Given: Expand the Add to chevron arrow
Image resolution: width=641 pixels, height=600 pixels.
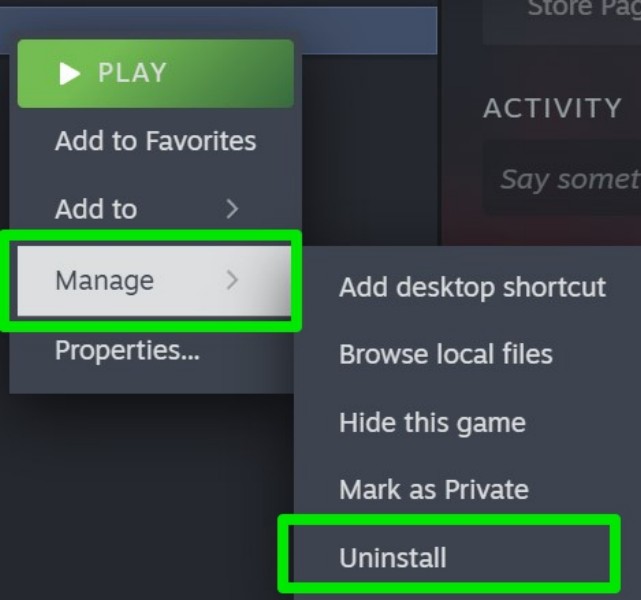Looking at the screenshot, I should coord(232,209).
